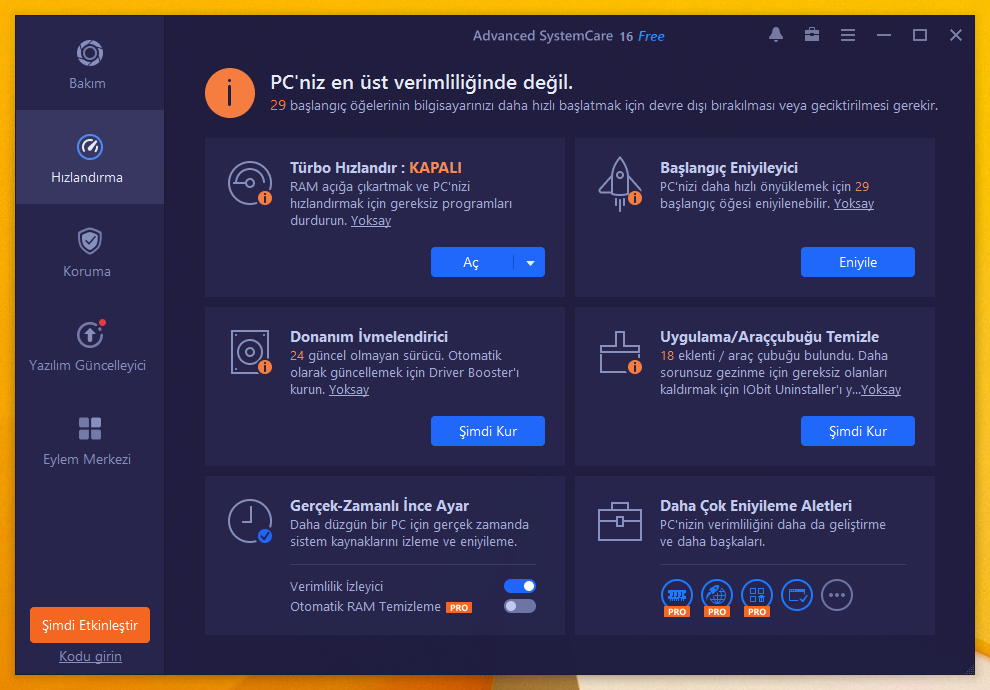This screenshot has width=990, height=690.
Task: Click the Şimdi Etkinleştir orange button
Action: pos(90,625)
